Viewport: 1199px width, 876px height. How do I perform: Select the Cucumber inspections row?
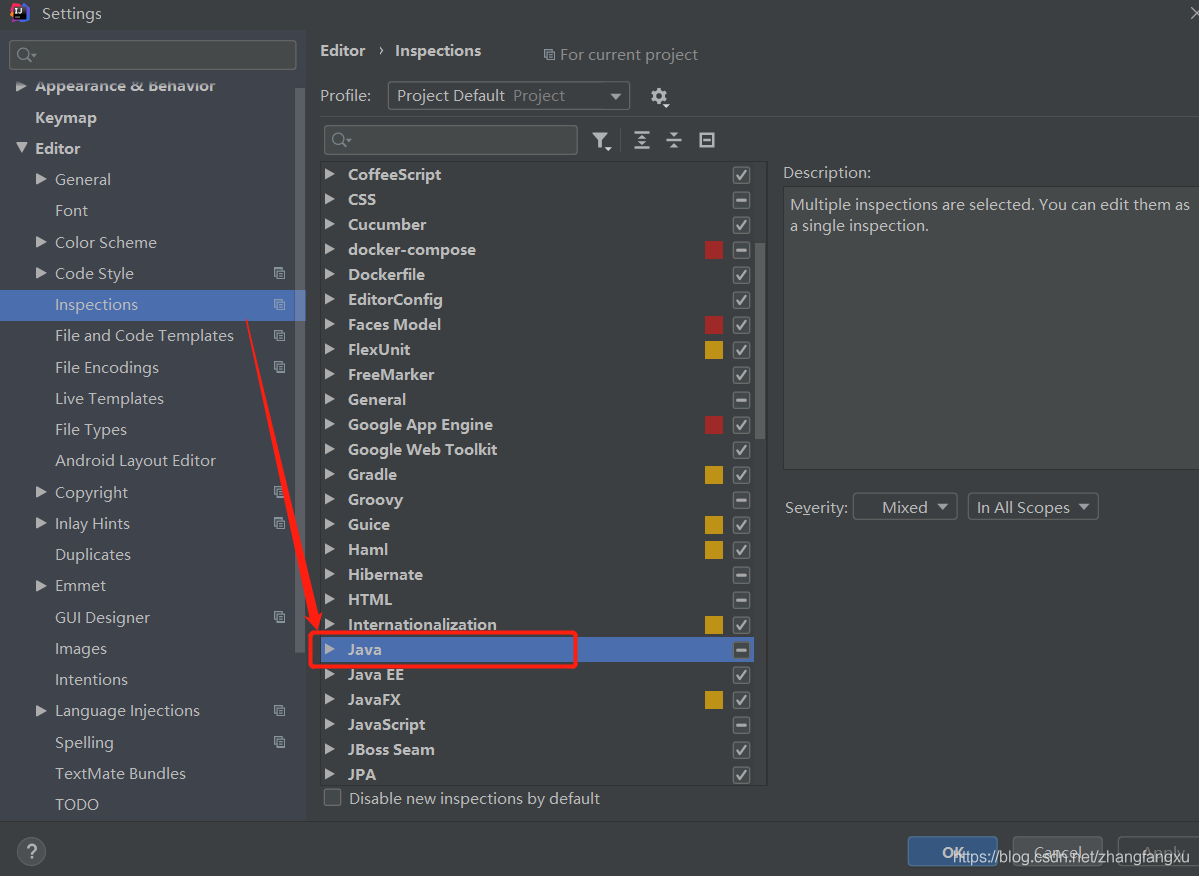(x=538, y=225)
